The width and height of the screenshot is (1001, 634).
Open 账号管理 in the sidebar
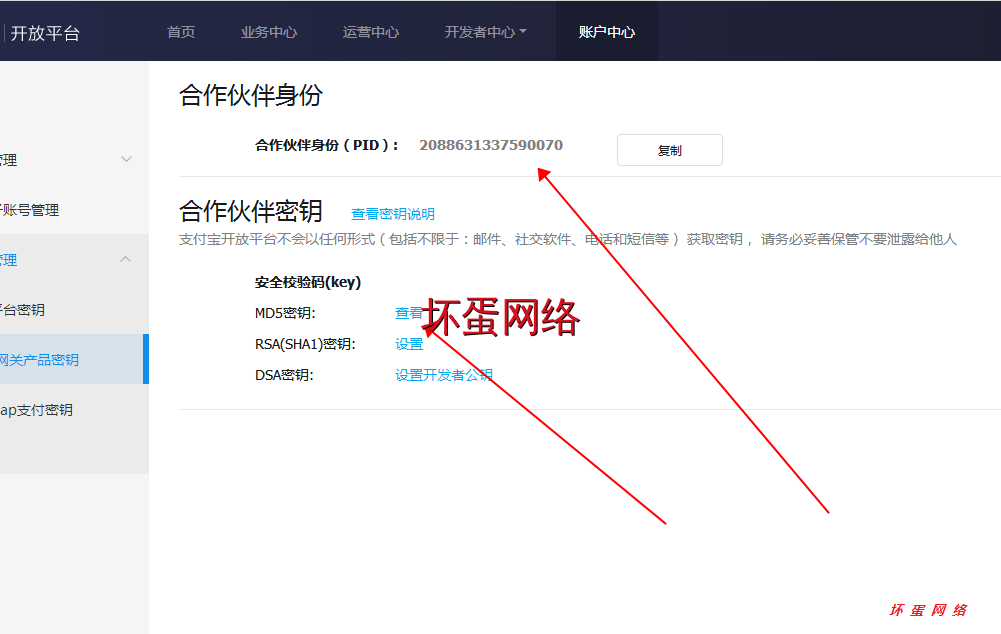[x=32, y=210]
